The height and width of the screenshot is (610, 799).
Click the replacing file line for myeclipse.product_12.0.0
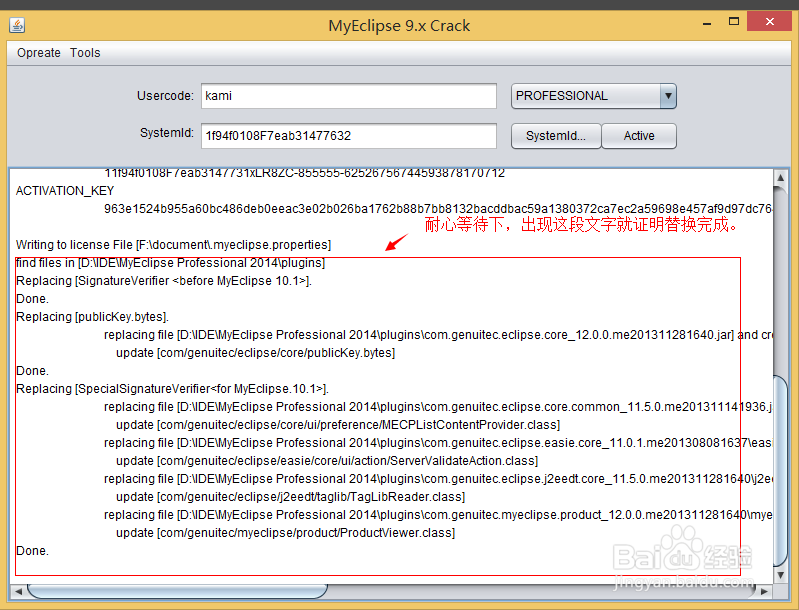438,515
